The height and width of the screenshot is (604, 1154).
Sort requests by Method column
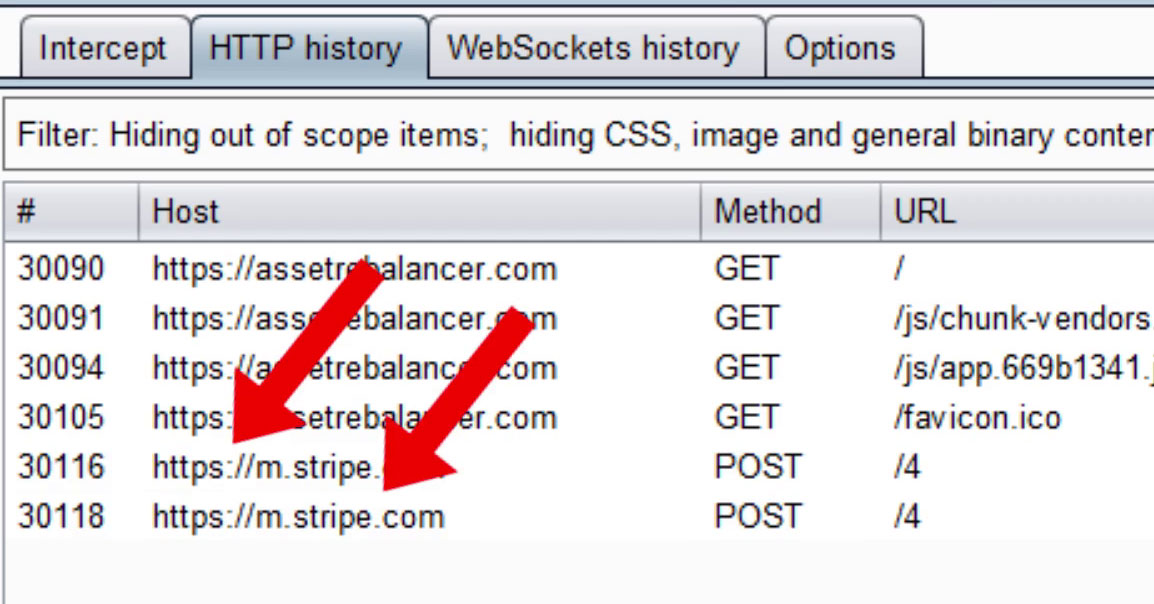pyautogui.click(x=768, y=211)
